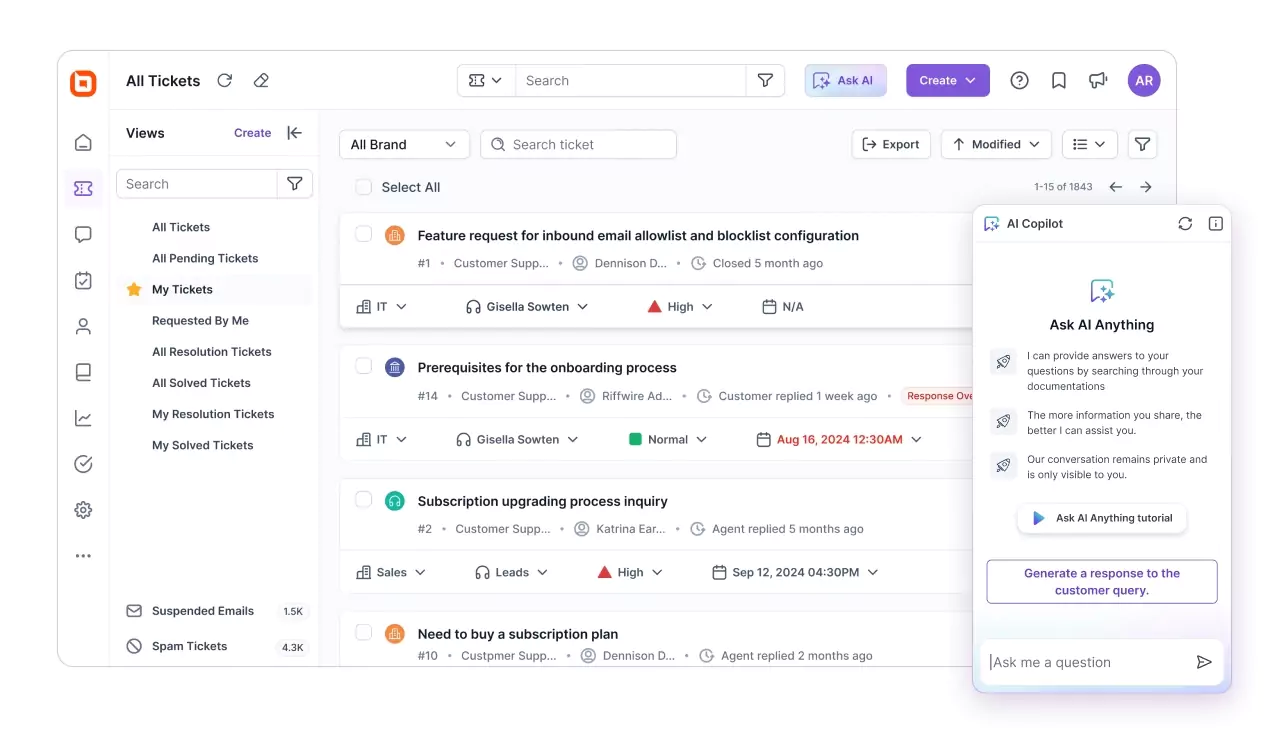Open the Analytics chart icon in sidebar
The width and height of the screenshot is (1275, 730).
pyautogui.click(x=82, y=418)
